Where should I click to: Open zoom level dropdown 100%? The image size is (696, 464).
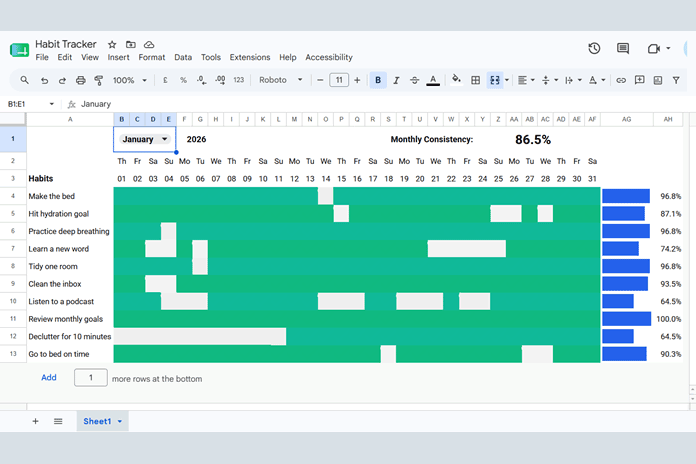pyautogui.click(x=130, y=80)
